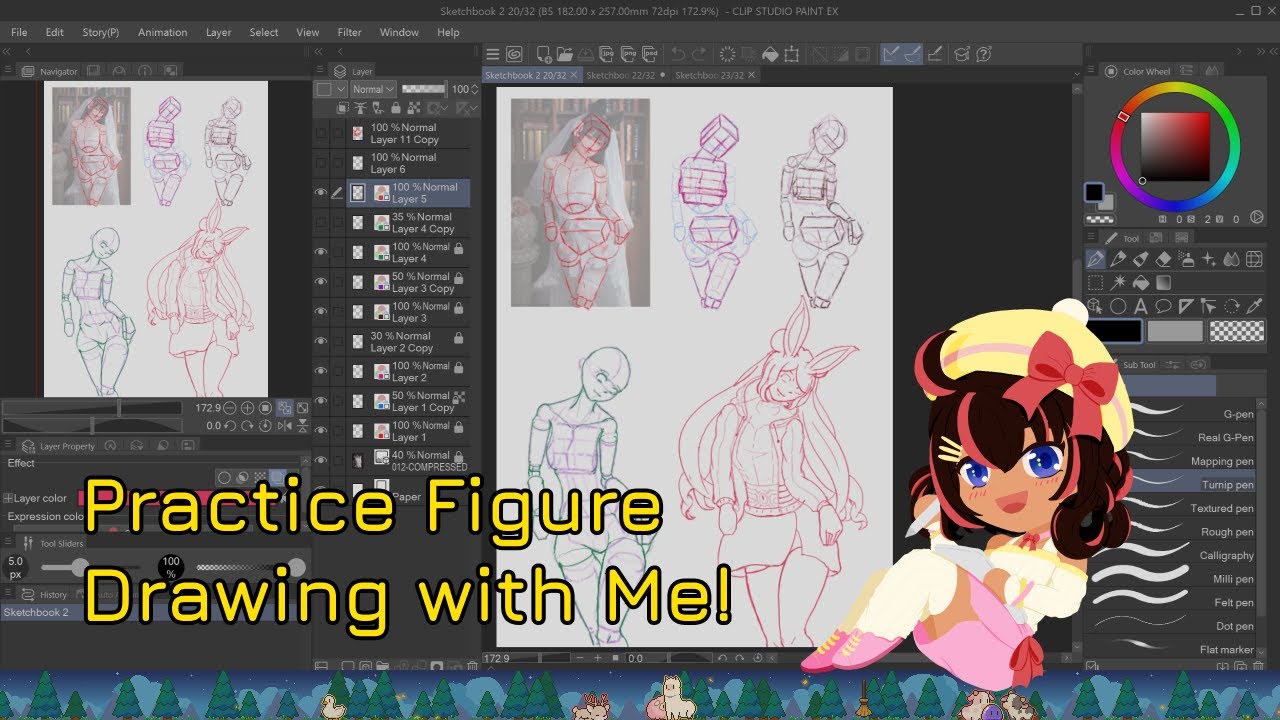Viewport: 1280px width, 720px height.
Task: Toggle Lock Layer icon in Layer palette
Action: [x=396, y=108]
